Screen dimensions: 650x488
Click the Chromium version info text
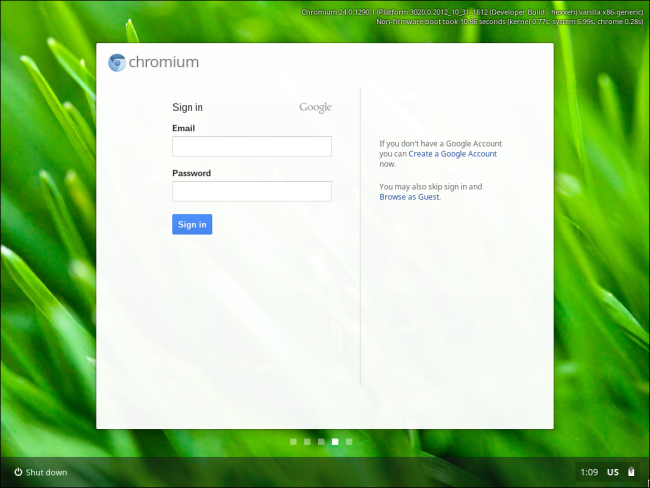(x=472, y=12)
